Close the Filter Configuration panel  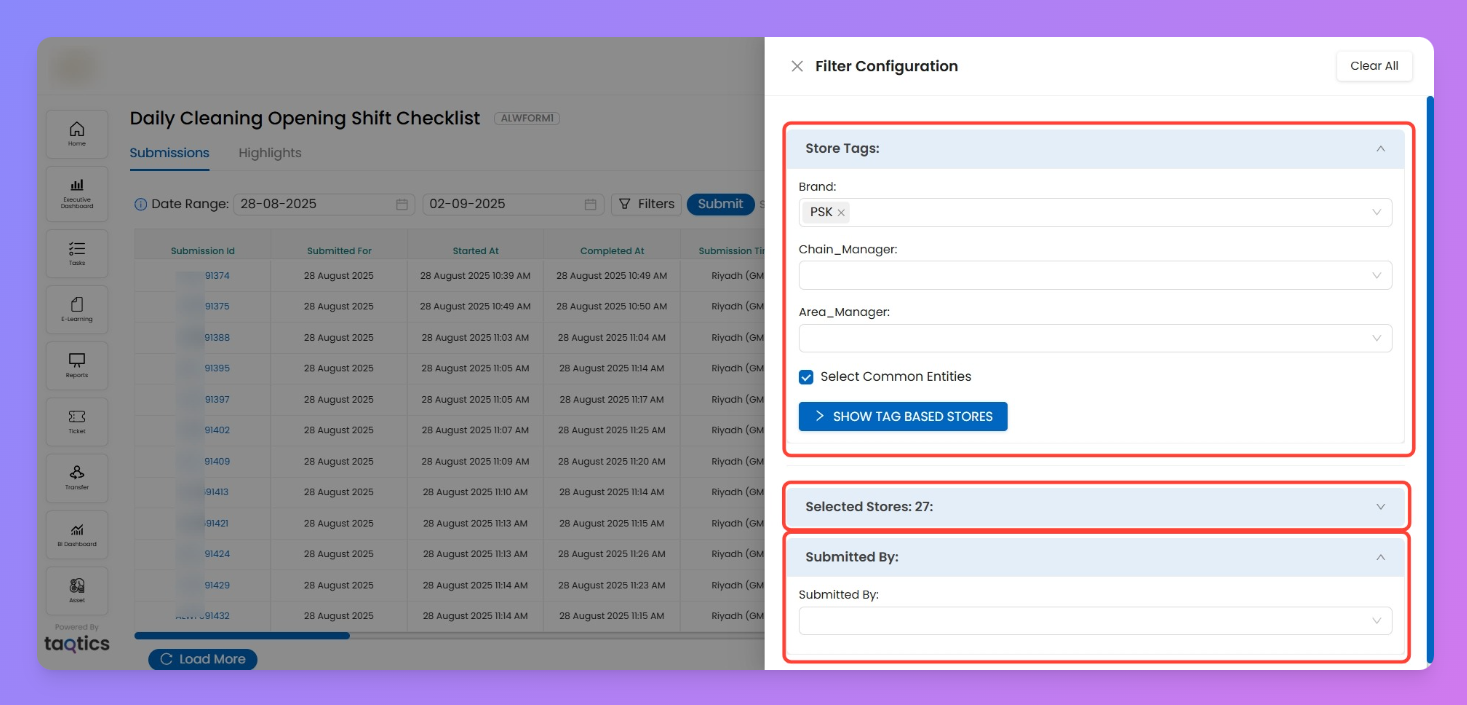[797, 66]
